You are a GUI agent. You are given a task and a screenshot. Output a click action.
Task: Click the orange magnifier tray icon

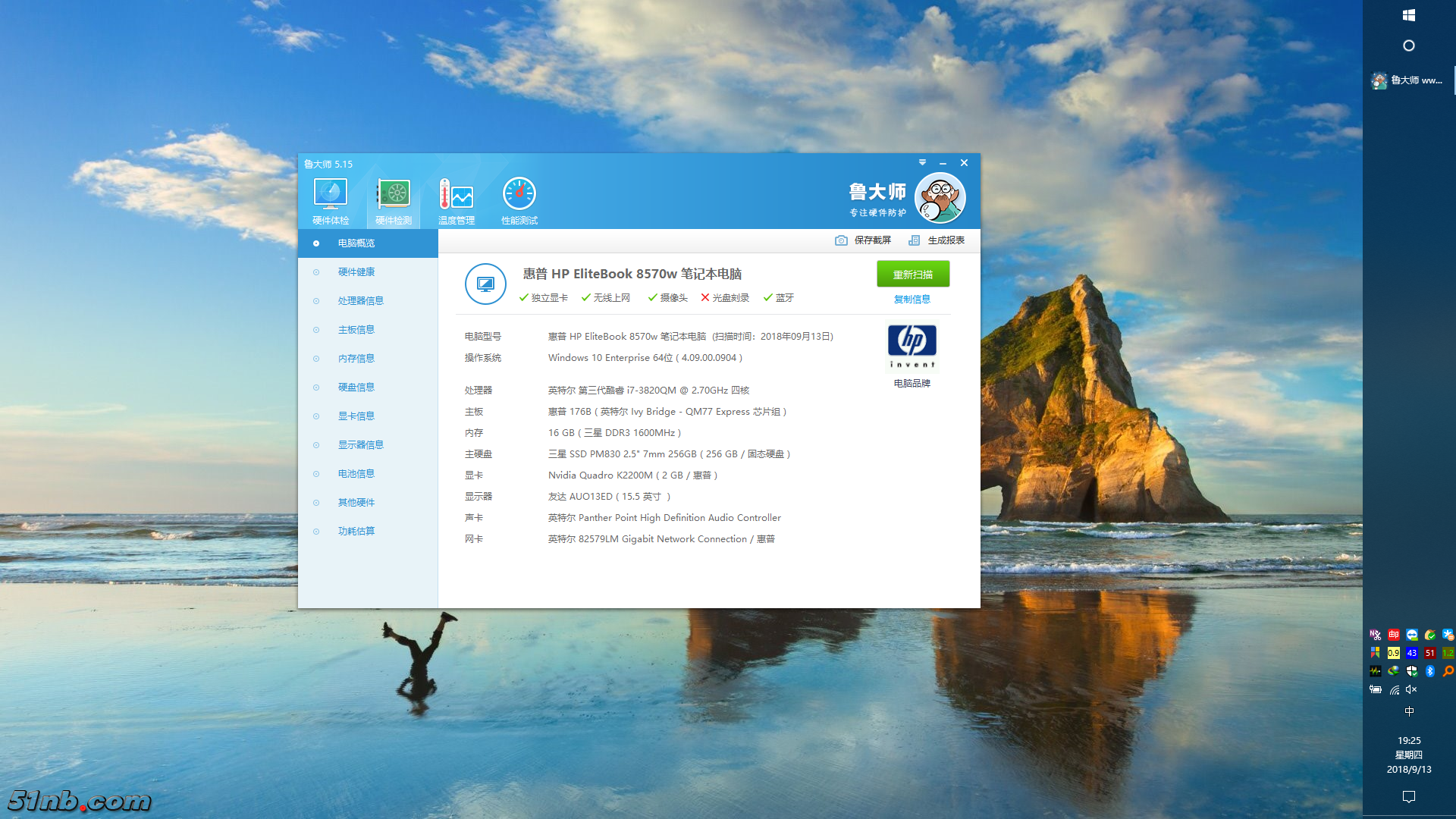[x=1448, y=671]
